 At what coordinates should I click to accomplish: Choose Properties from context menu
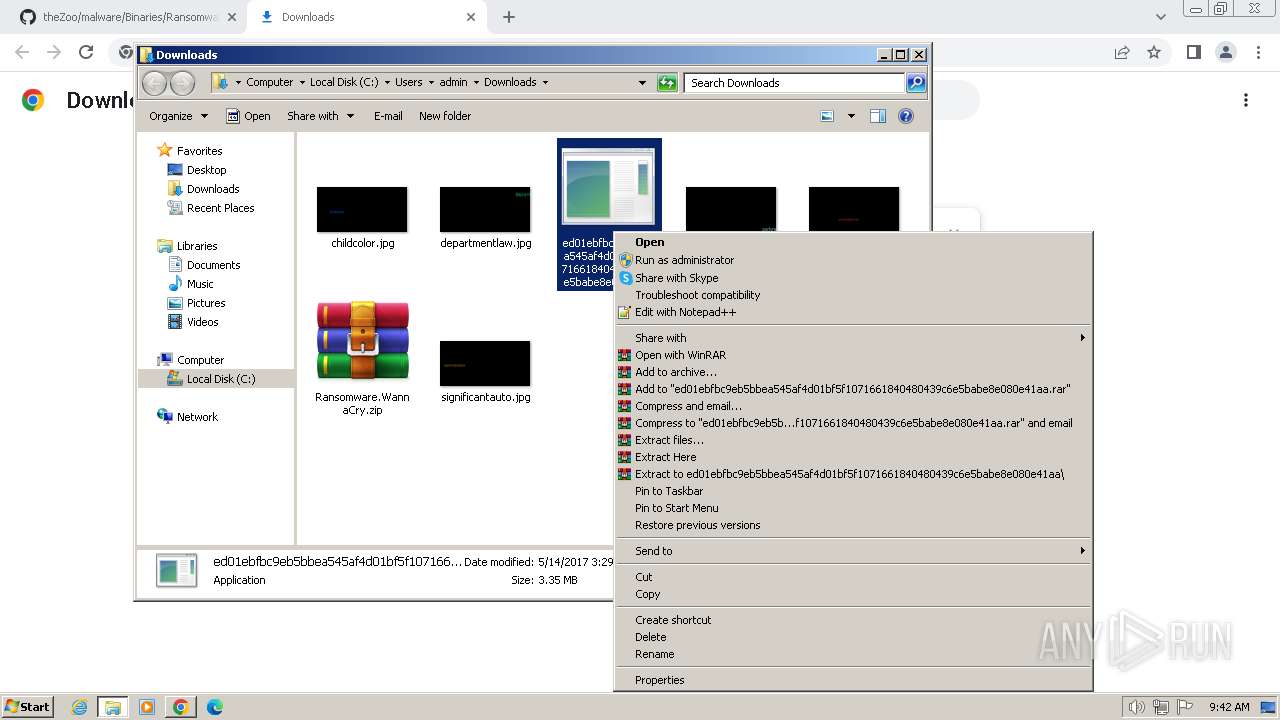pyautogui.click(x=853, y=680)
